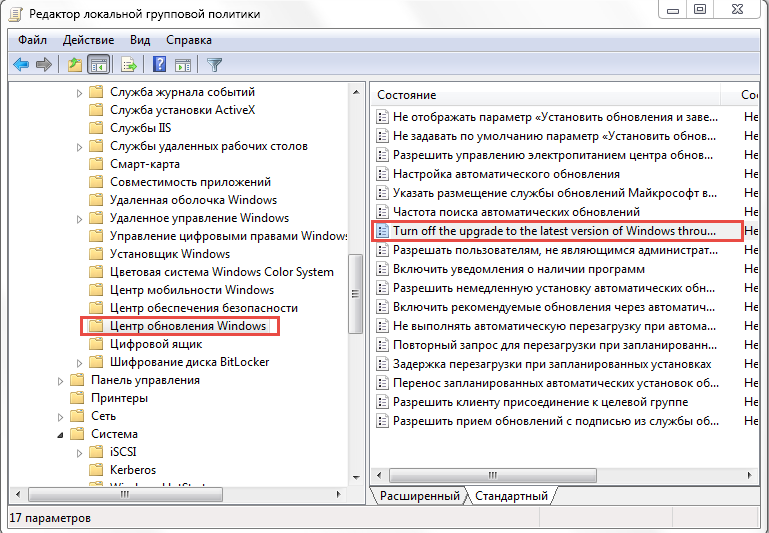Click the policy icon beside Настройка автоматического обновления
Viewport: 769px width, 533px height.
pos(382,174)
